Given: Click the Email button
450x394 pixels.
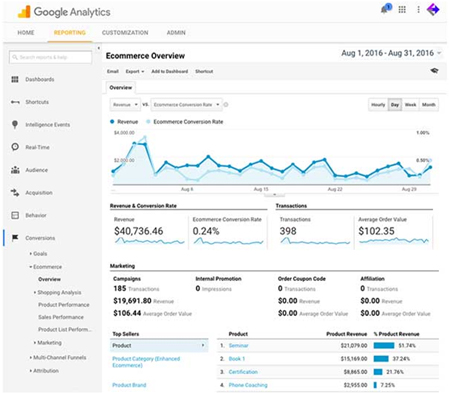Looking at the screenshot, I should 113,71.
